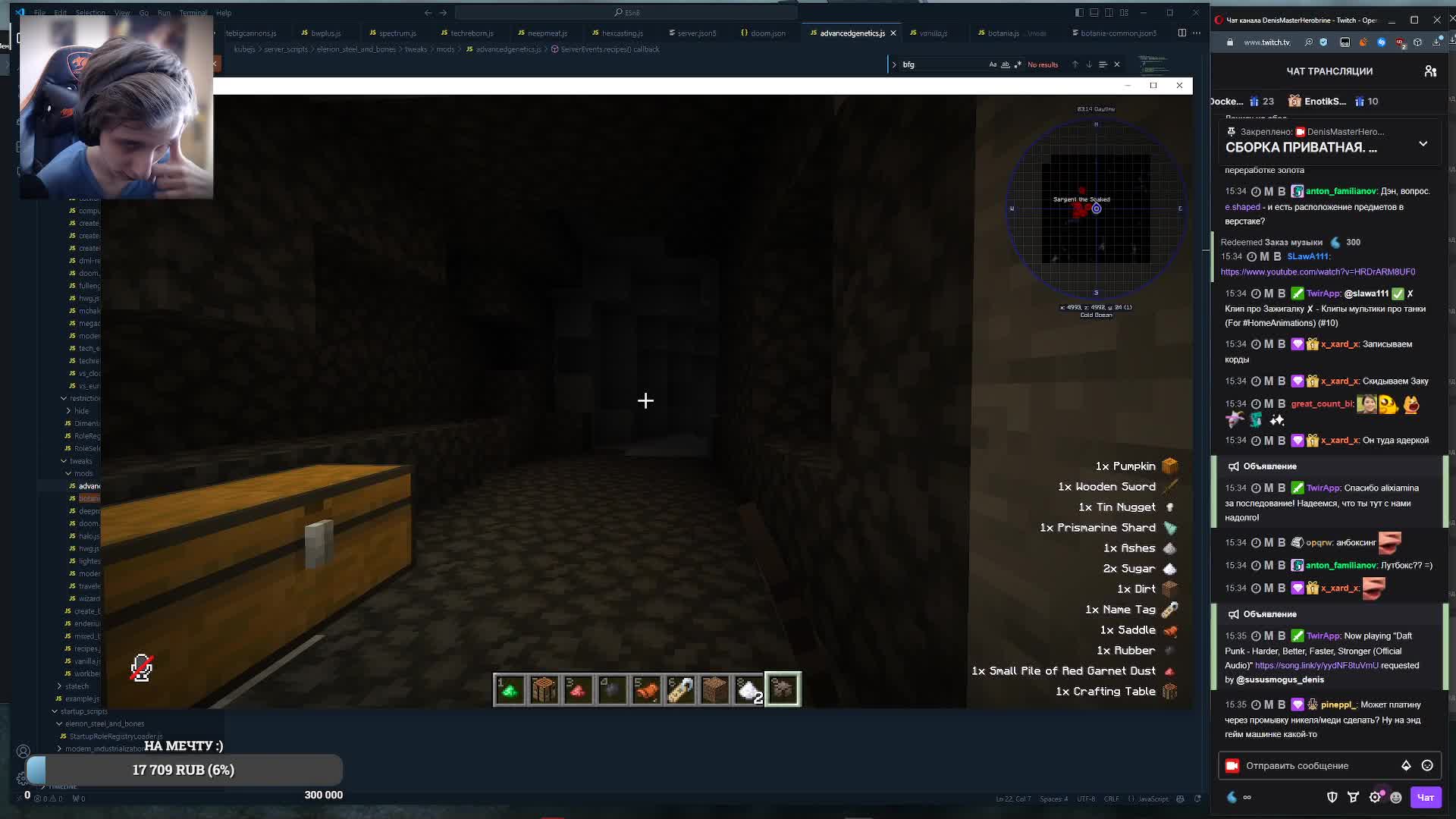Click the purple Чат send button

(x=1426, y=797)
